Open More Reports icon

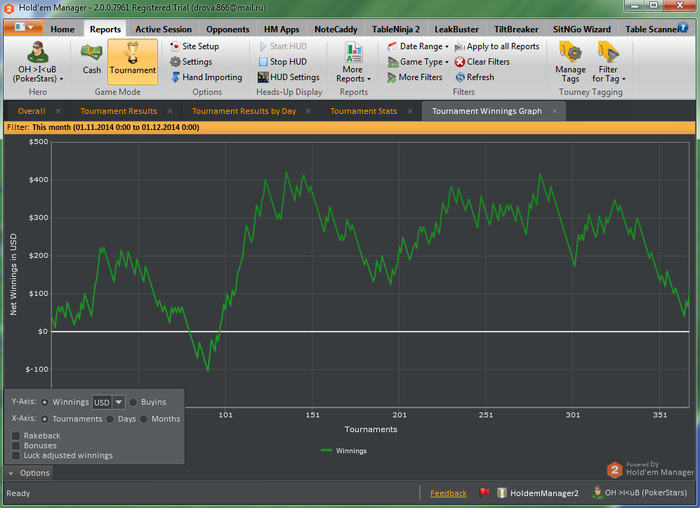pyautogui.click(x=354, y=52)
